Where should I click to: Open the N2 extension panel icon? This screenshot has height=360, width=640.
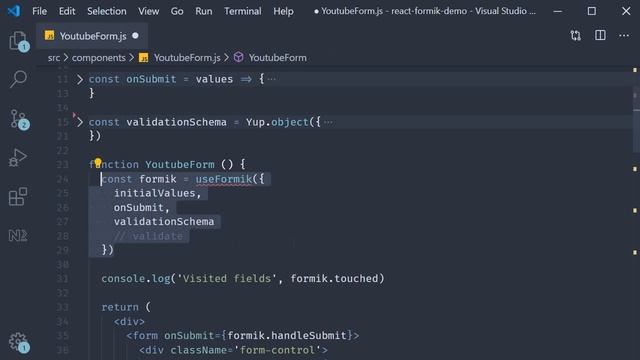[18, 236]
